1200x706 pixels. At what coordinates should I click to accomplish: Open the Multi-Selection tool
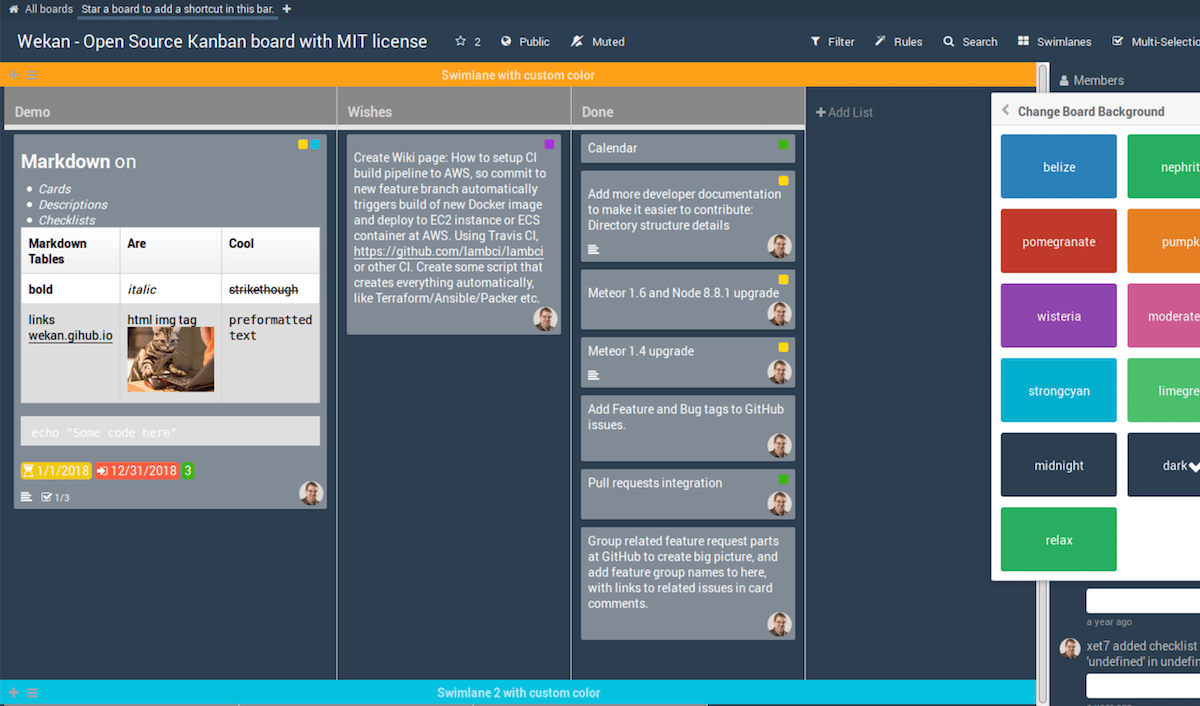coord(1165,41)
